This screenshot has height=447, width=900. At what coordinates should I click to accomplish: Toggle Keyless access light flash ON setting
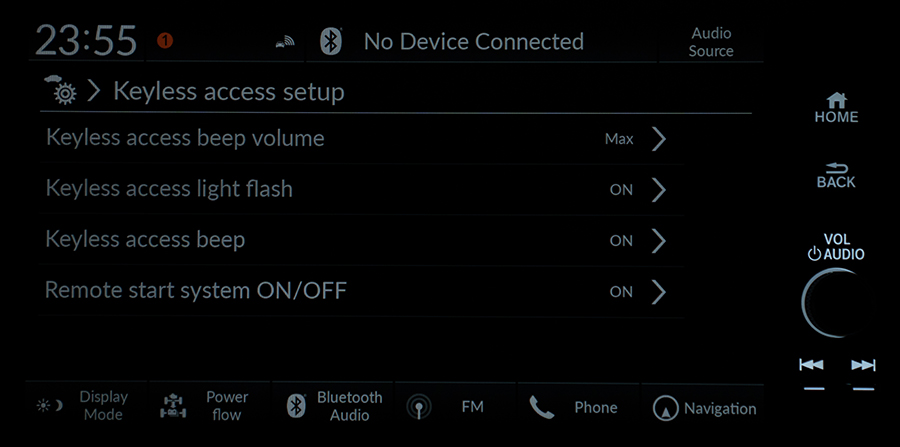pos(362,189)
